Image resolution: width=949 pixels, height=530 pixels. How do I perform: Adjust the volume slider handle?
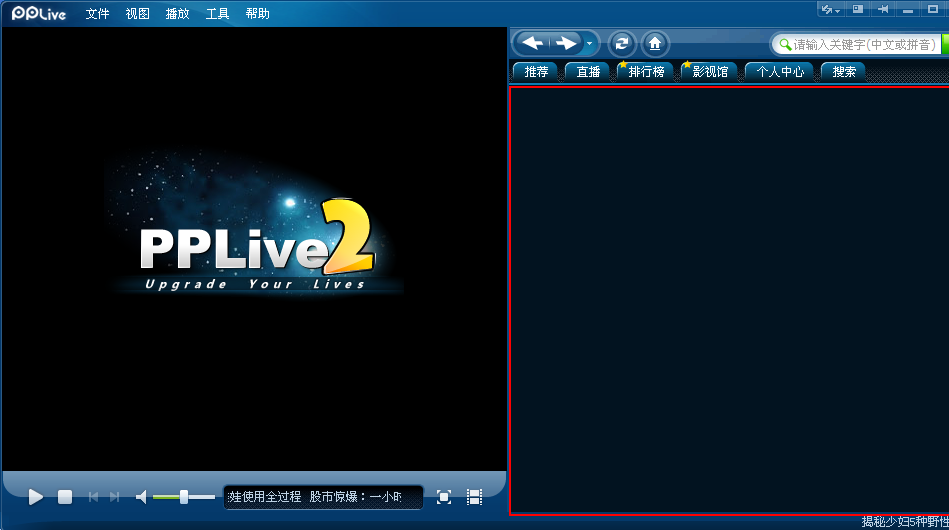[183, 497]
